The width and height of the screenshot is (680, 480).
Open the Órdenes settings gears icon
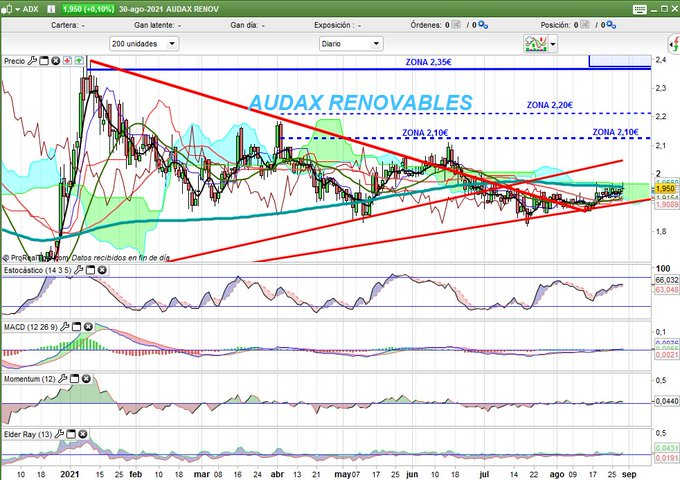[483, 25]
